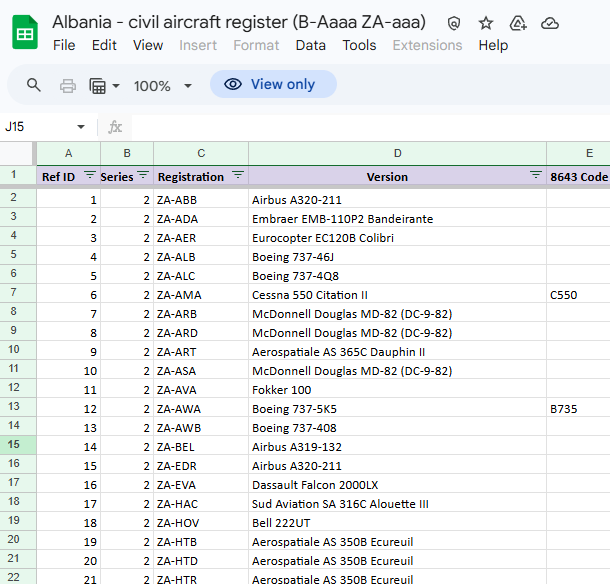Toggle the filter on the Ref ID column
Screen dimensions: 610x584
pos(90,176)
